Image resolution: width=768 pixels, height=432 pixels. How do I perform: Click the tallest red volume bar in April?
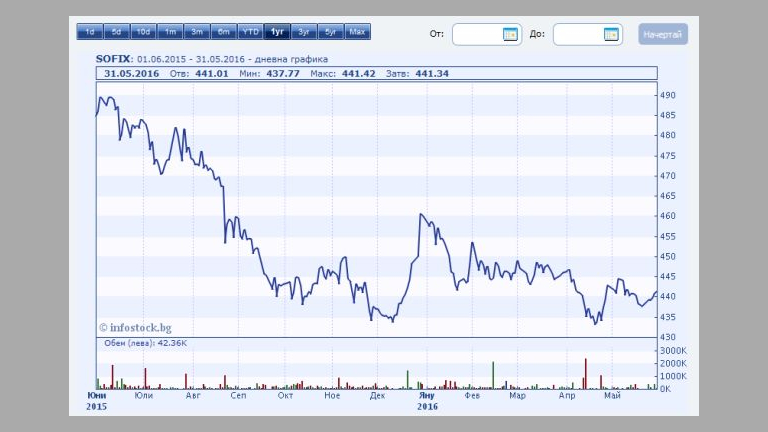tap(585, 373)
